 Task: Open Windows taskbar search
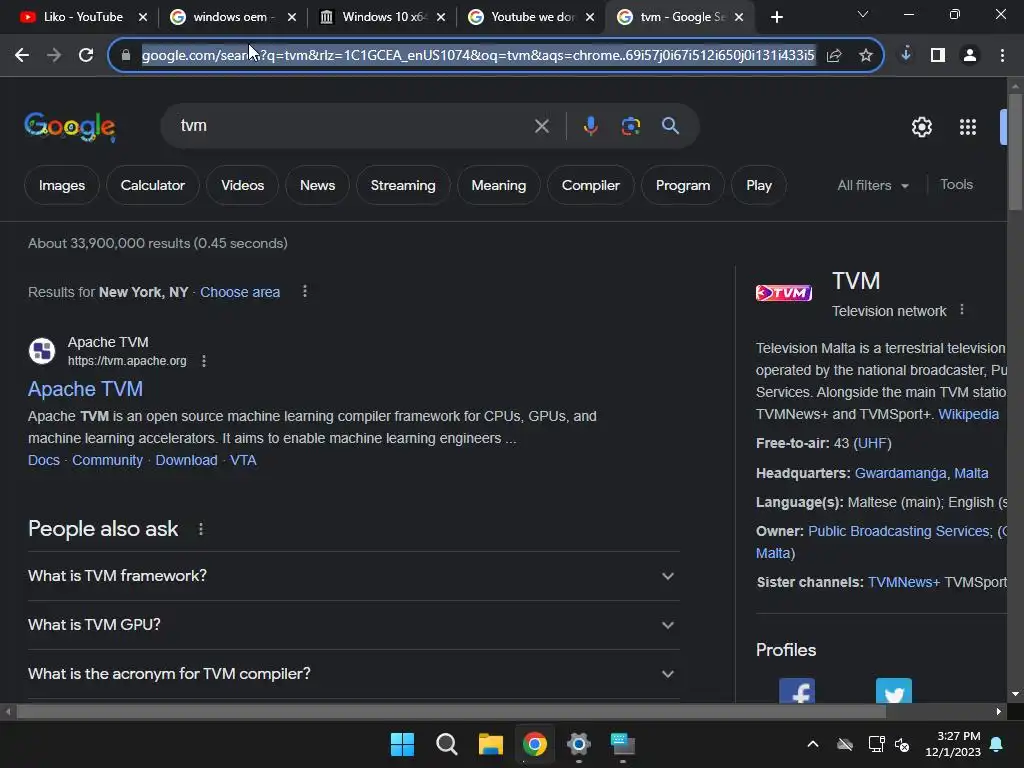[447, 744]
